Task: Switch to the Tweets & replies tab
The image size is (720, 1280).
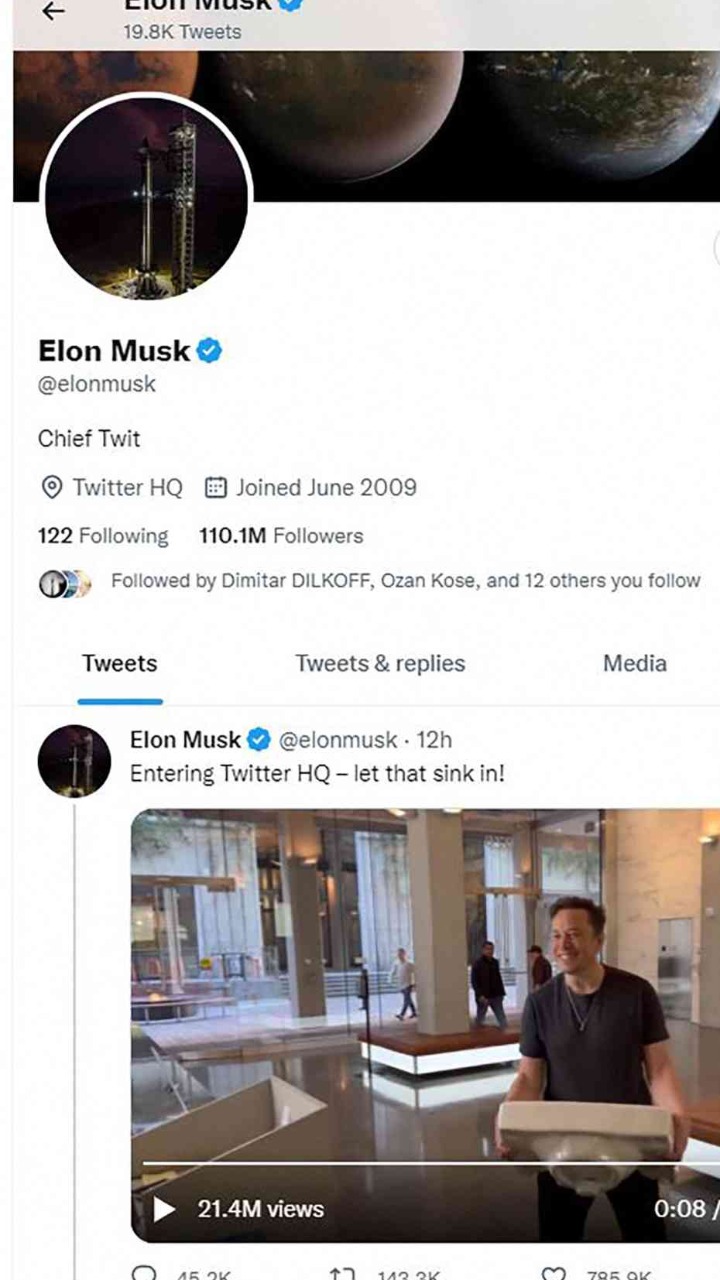Action: pyautogui.click(x=380, y=663)
